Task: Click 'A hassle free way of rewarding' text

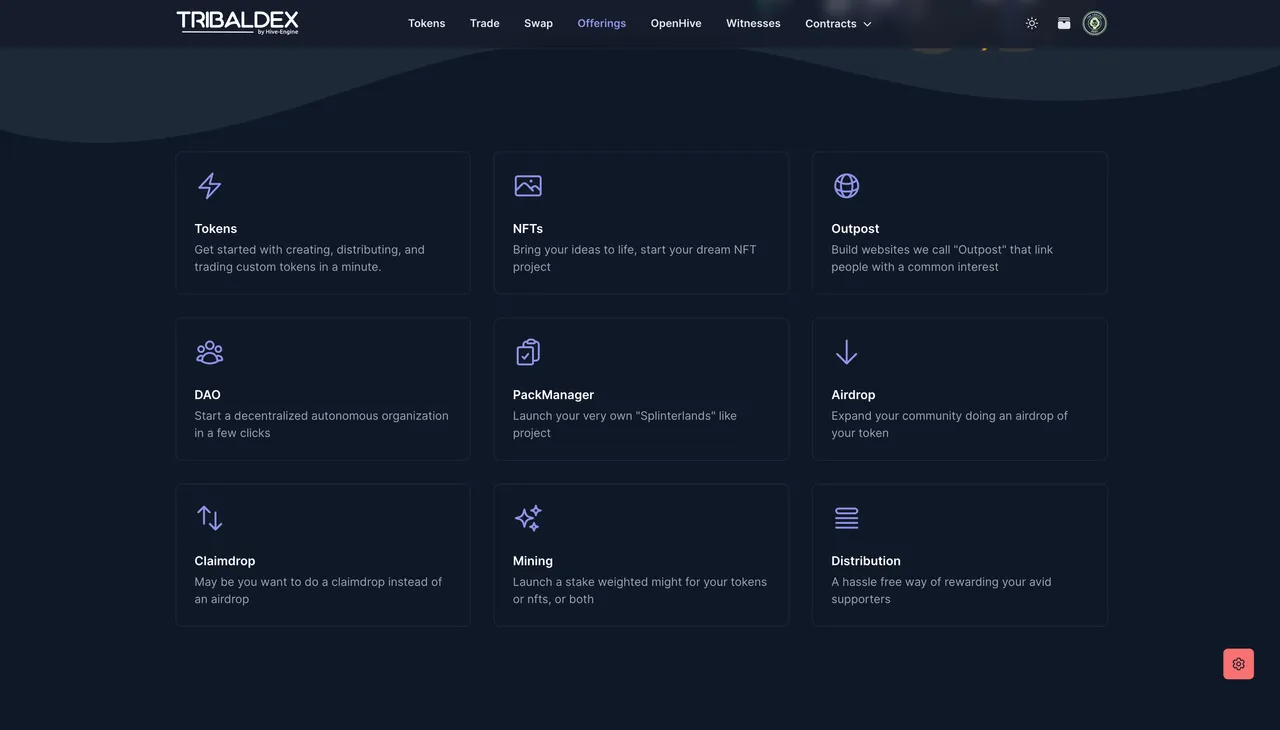Action: tap(942, 590)
